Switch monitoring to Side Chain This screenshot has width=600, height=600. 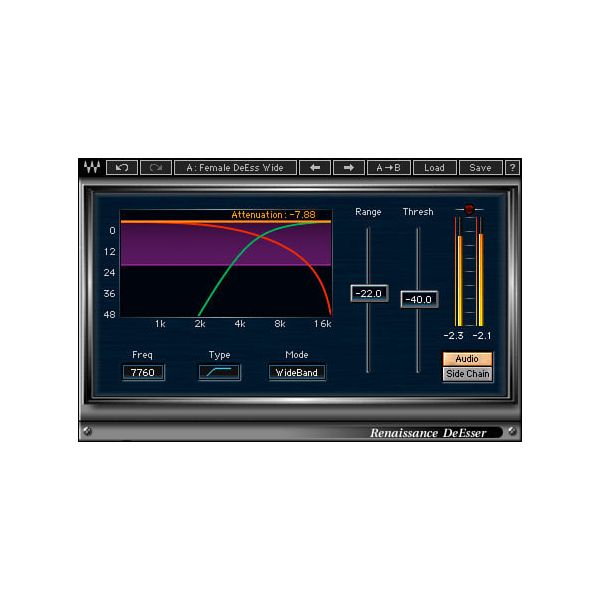point(467,374)
